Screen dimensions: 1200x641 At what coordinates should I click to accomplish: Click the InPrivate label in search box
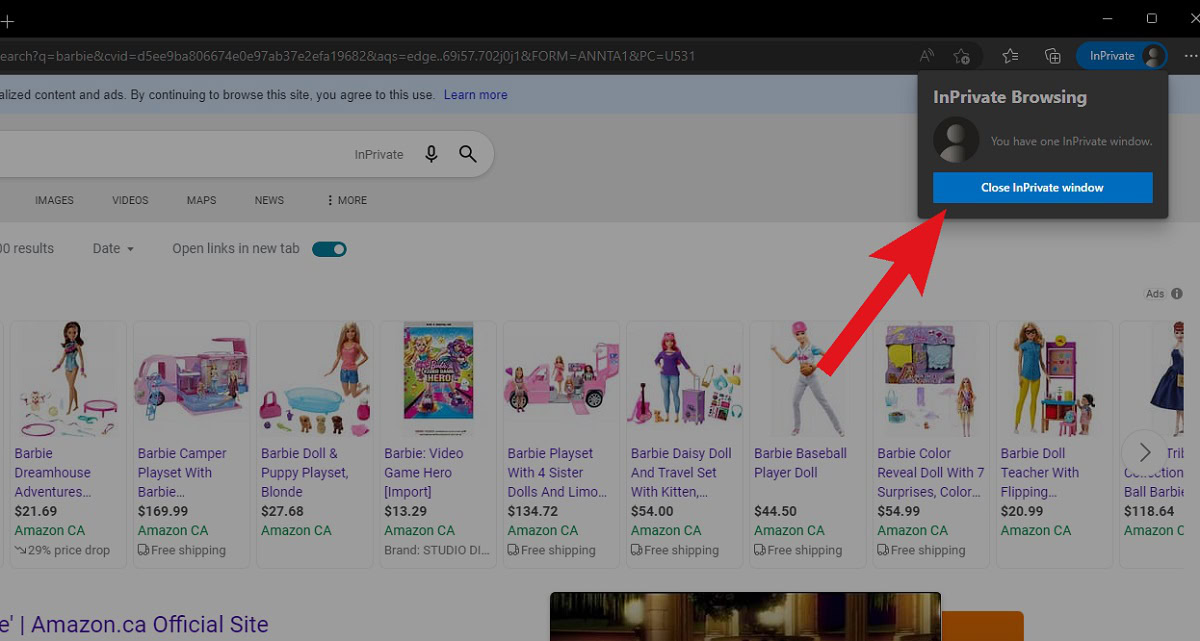[379, 155]
